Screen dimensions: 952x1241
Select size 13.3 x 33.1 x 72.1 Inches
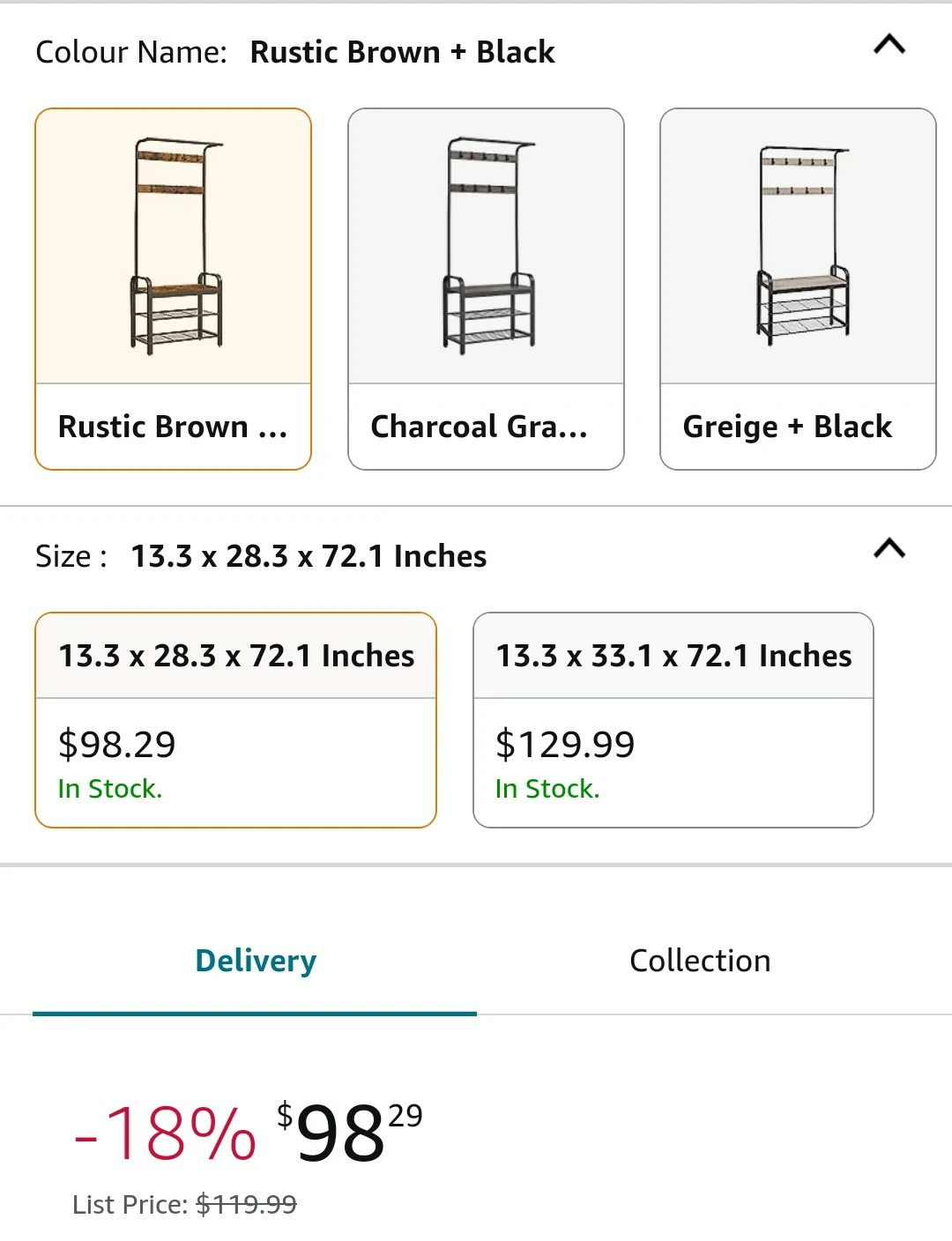[x=673, y=656]
